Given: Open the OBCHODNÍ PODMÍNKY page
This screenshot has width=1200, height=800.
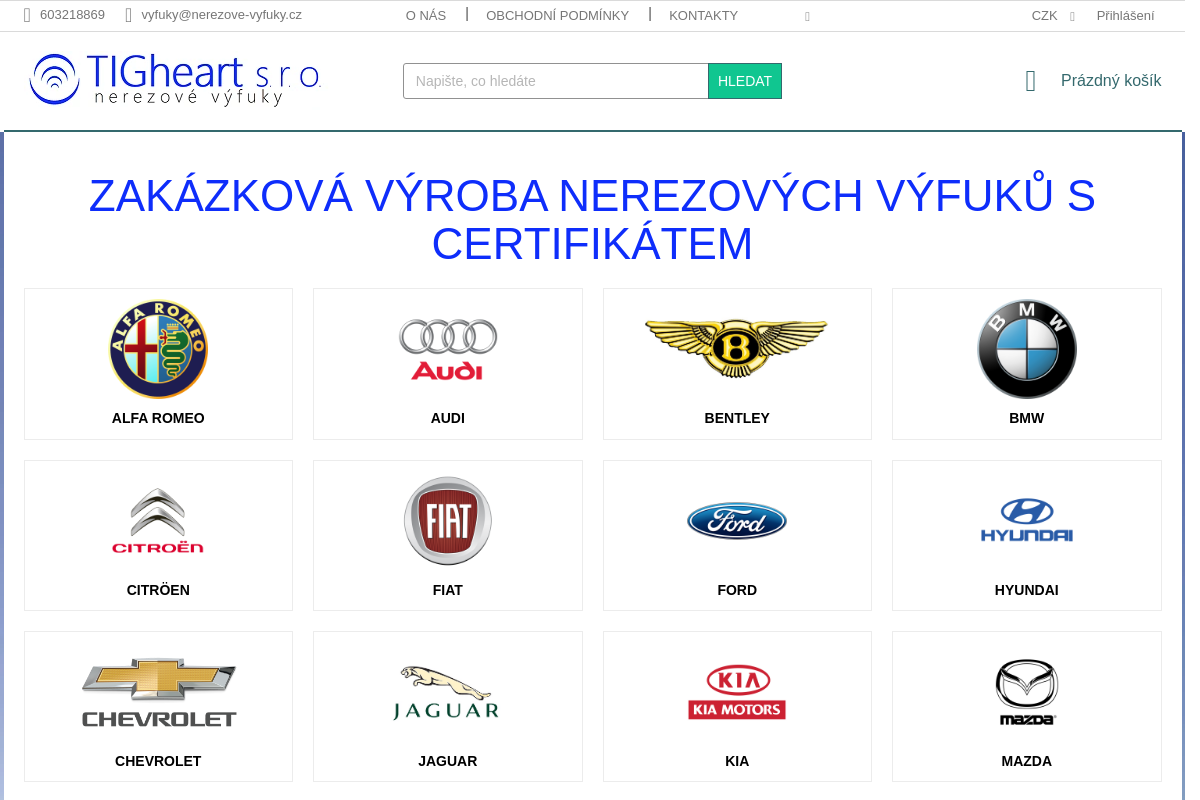Looking at the screenshot, I should (557, 15).
